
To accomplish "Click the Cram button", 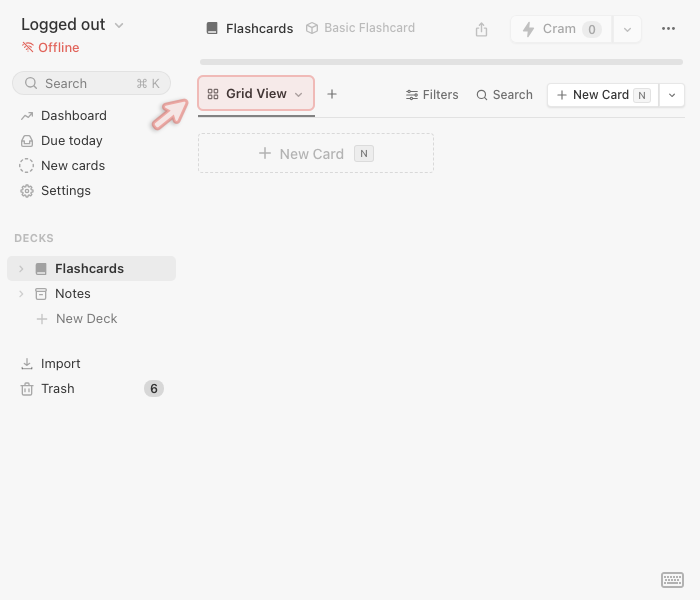I will pos(561,29).
